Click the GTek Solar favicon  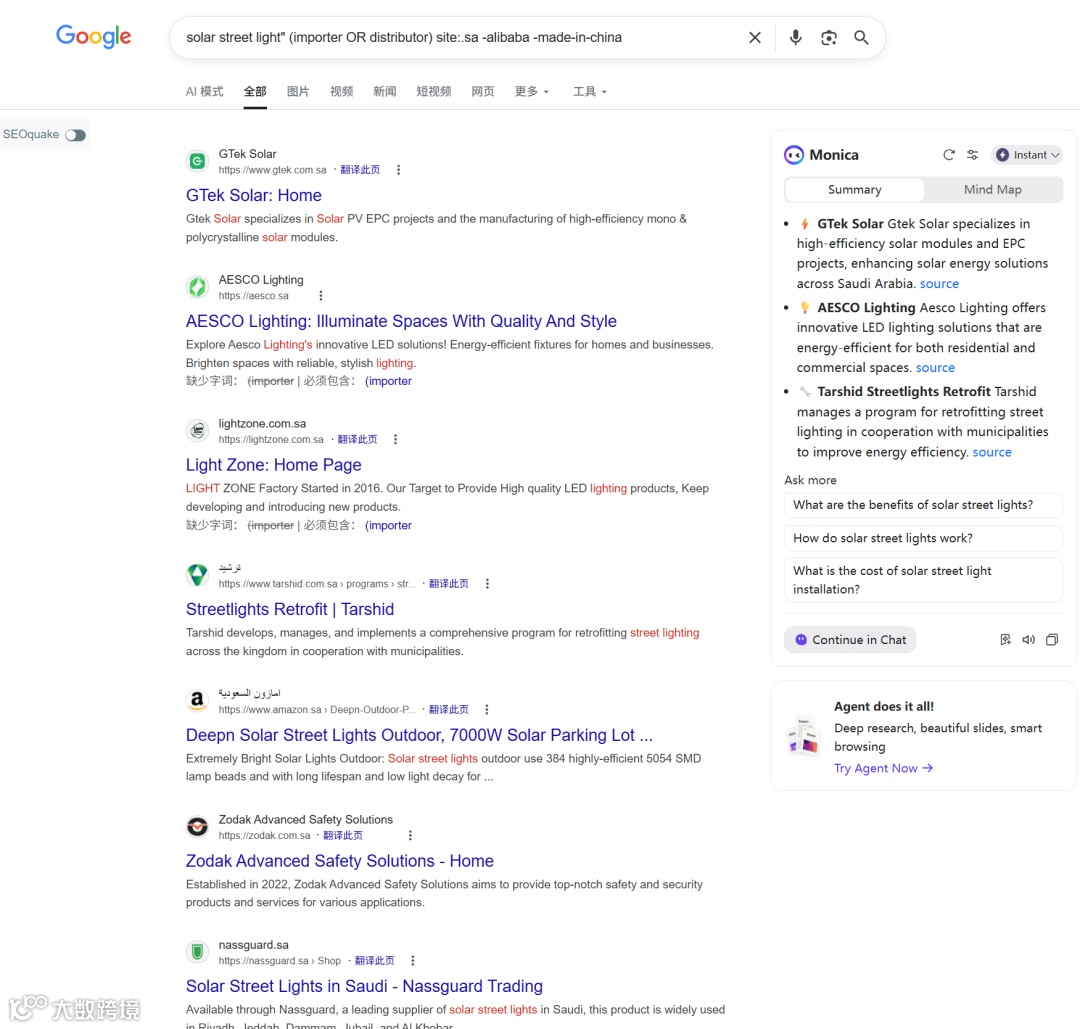pos(198,161)
